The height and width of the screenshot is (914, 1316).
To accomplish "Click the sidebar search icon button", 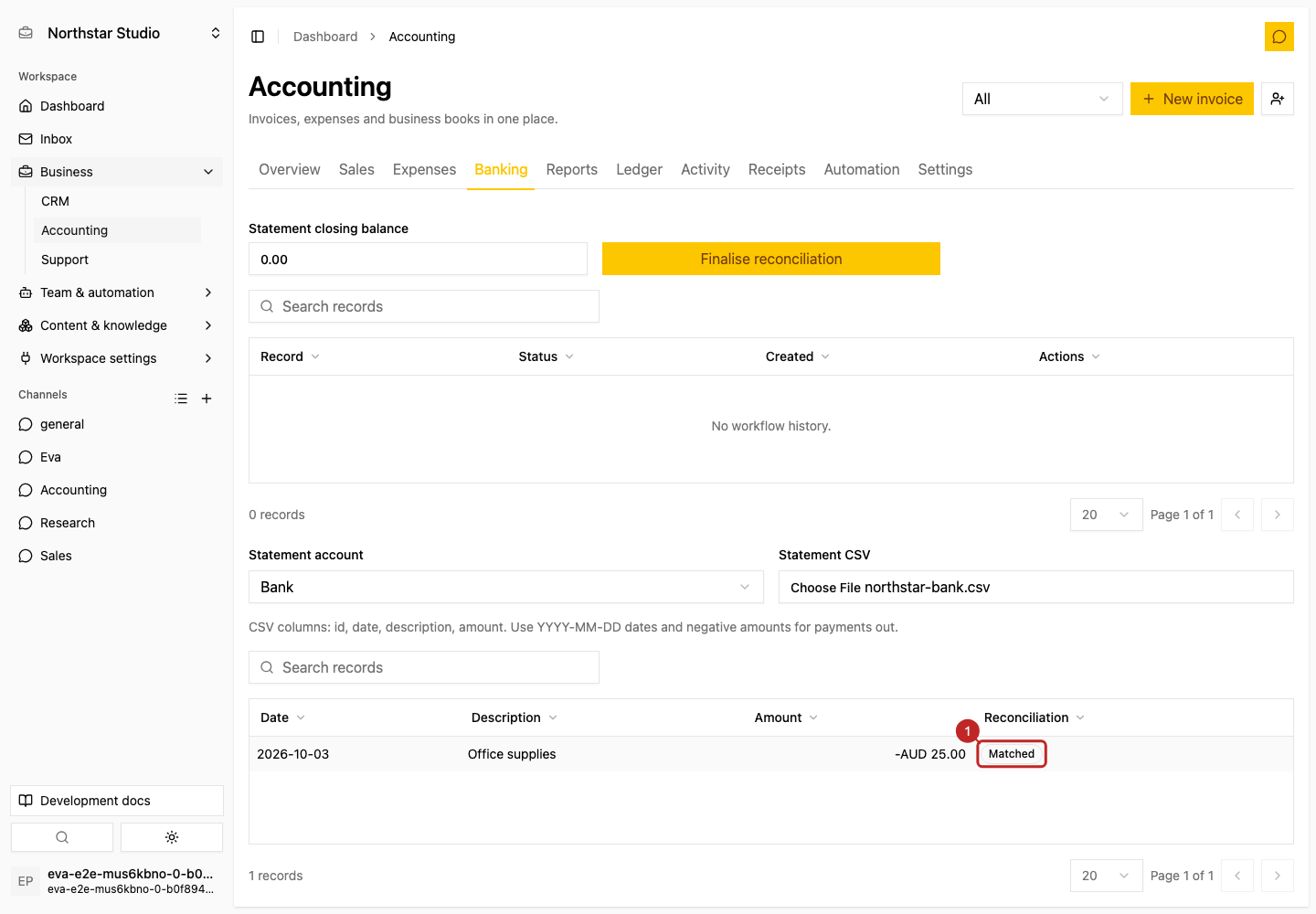I will point(62,837).
